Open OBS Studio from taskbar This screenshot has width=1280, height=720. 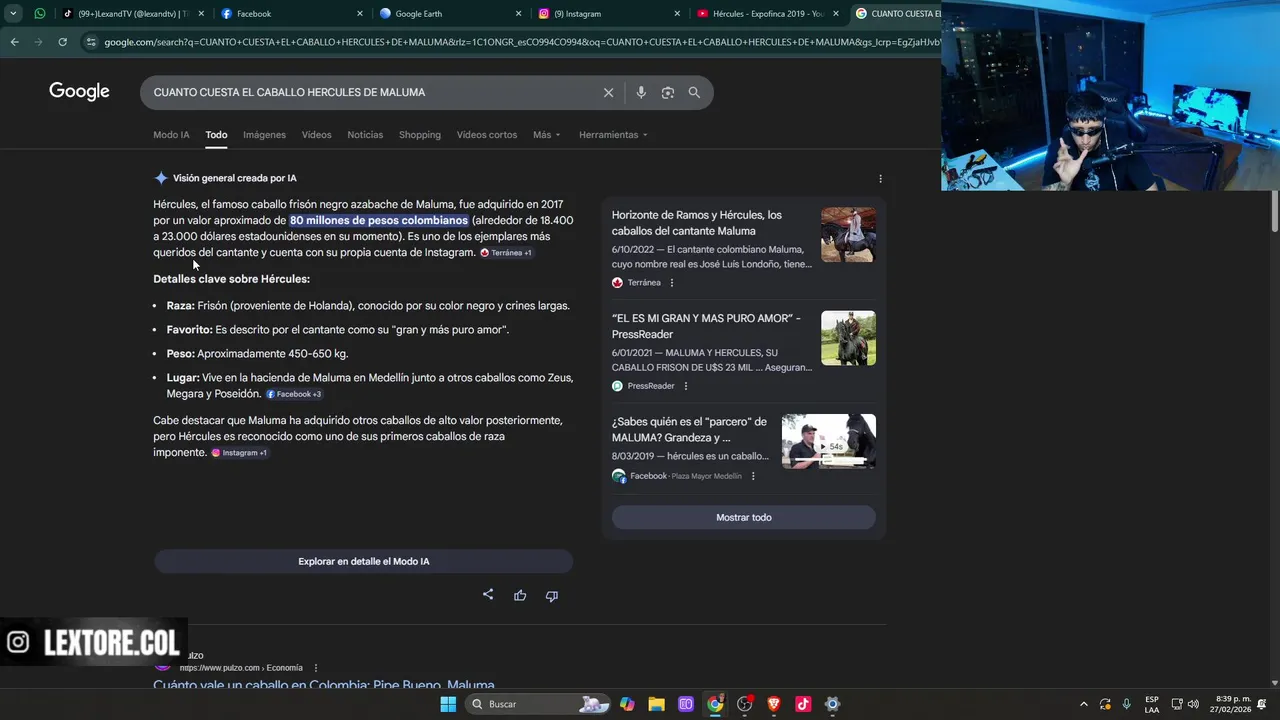(744, 704)
